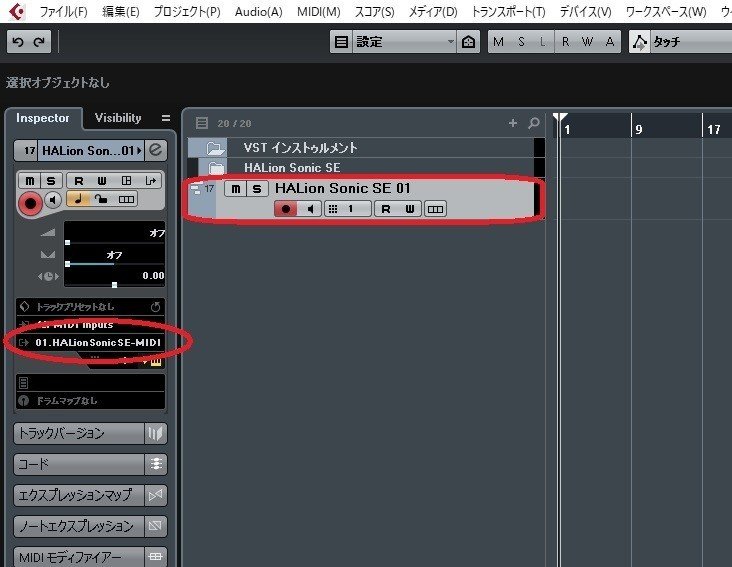
Task: Click the track list filter icon beside 20 / 20
Action: (202, 123)
